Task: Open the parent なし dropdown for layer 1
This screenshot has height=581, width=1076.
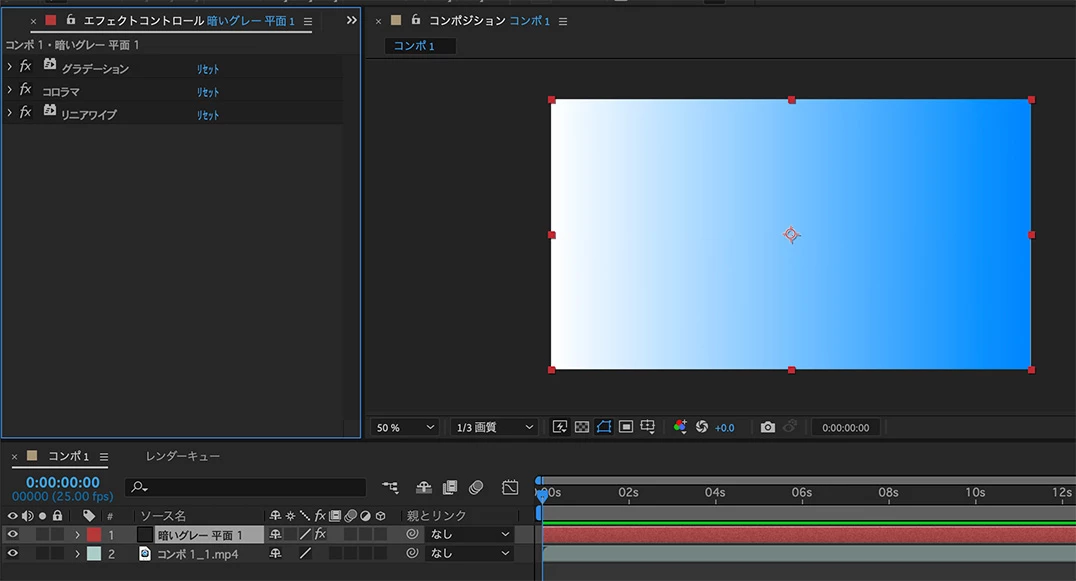Action: click(x=469, y=534)
